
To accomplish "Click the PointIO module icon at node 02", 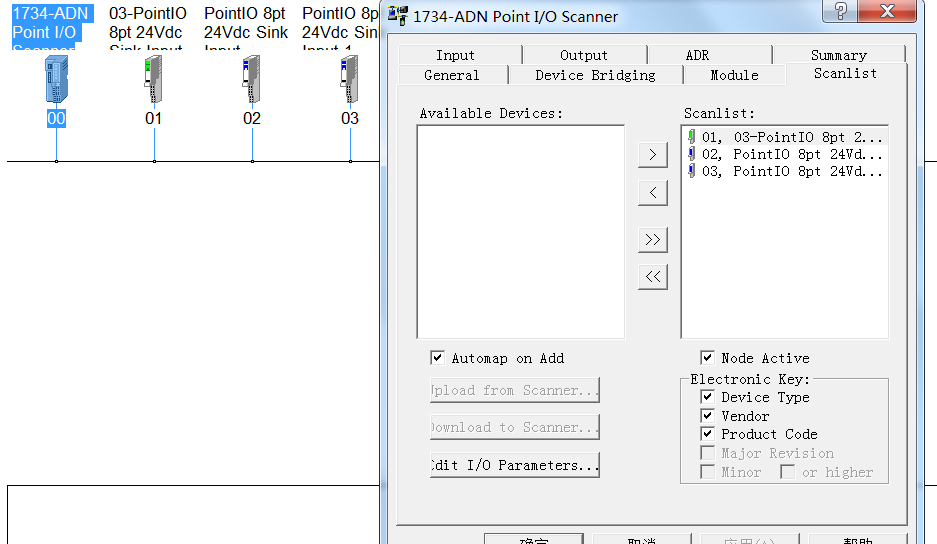I will [x=251, y=80].
